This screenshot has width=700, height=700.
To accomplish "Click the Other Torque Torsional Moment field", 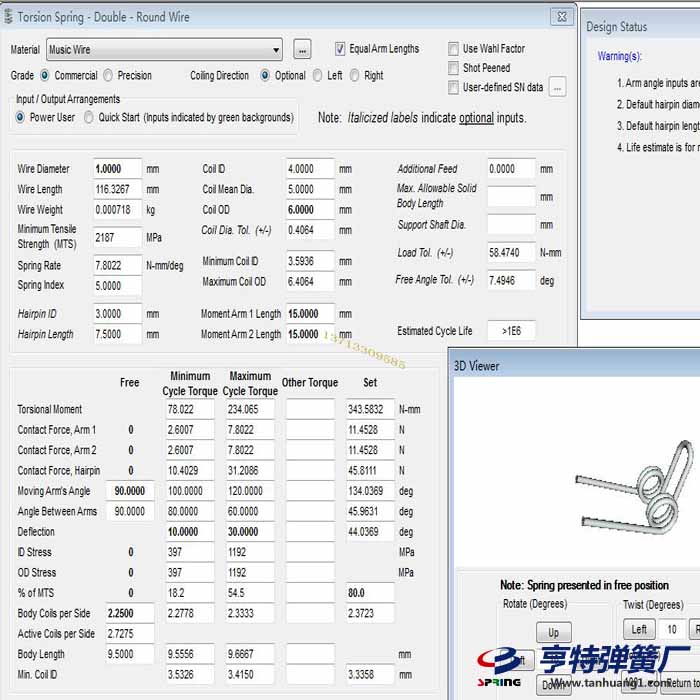I will [x=310, y=409].
